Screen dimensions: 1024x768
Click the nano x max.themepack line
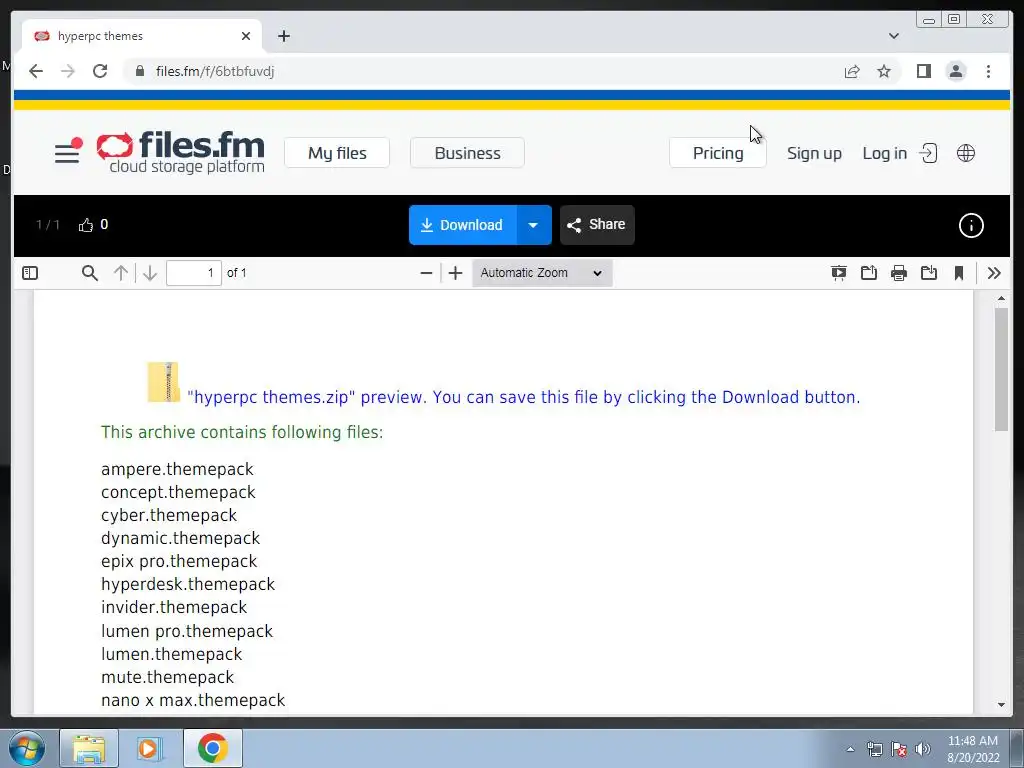(193, 700)
